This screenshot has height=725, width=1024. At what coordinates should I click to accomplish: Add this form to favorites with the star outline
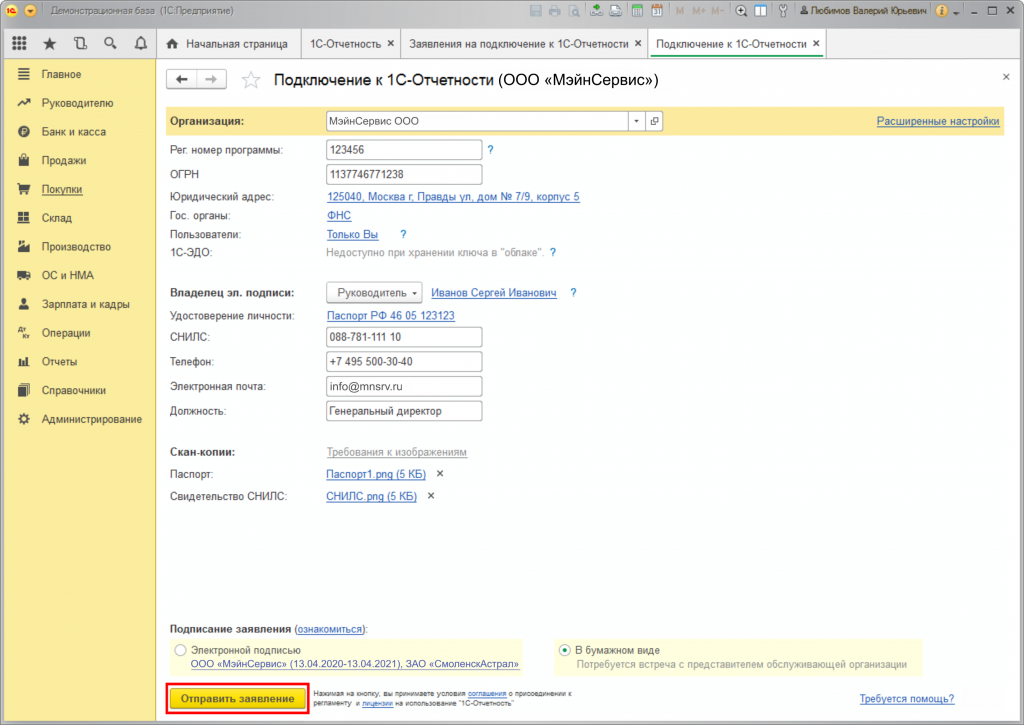252,80
